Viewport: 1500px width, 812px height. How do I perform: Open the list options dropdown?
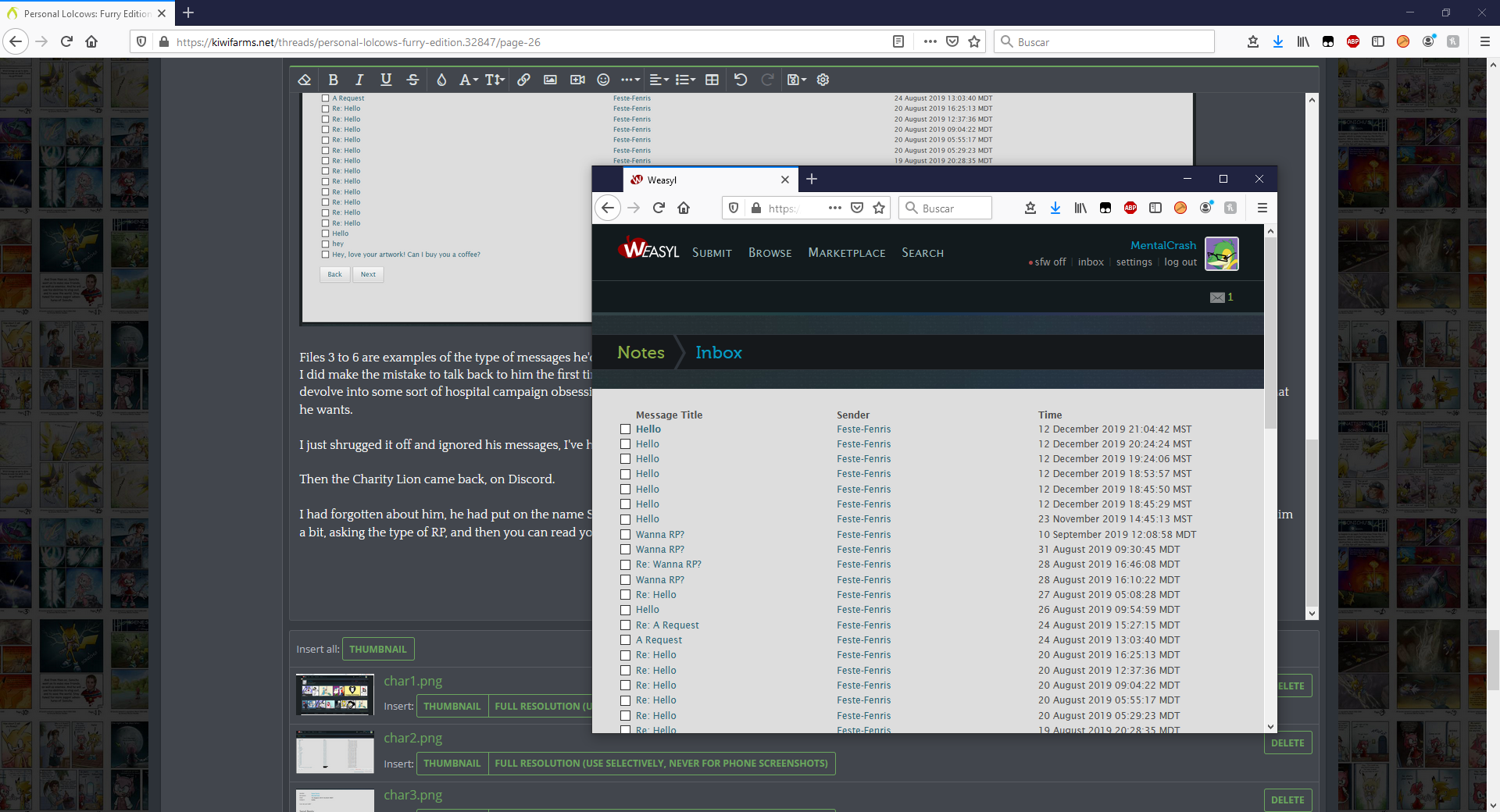[685, 80]
